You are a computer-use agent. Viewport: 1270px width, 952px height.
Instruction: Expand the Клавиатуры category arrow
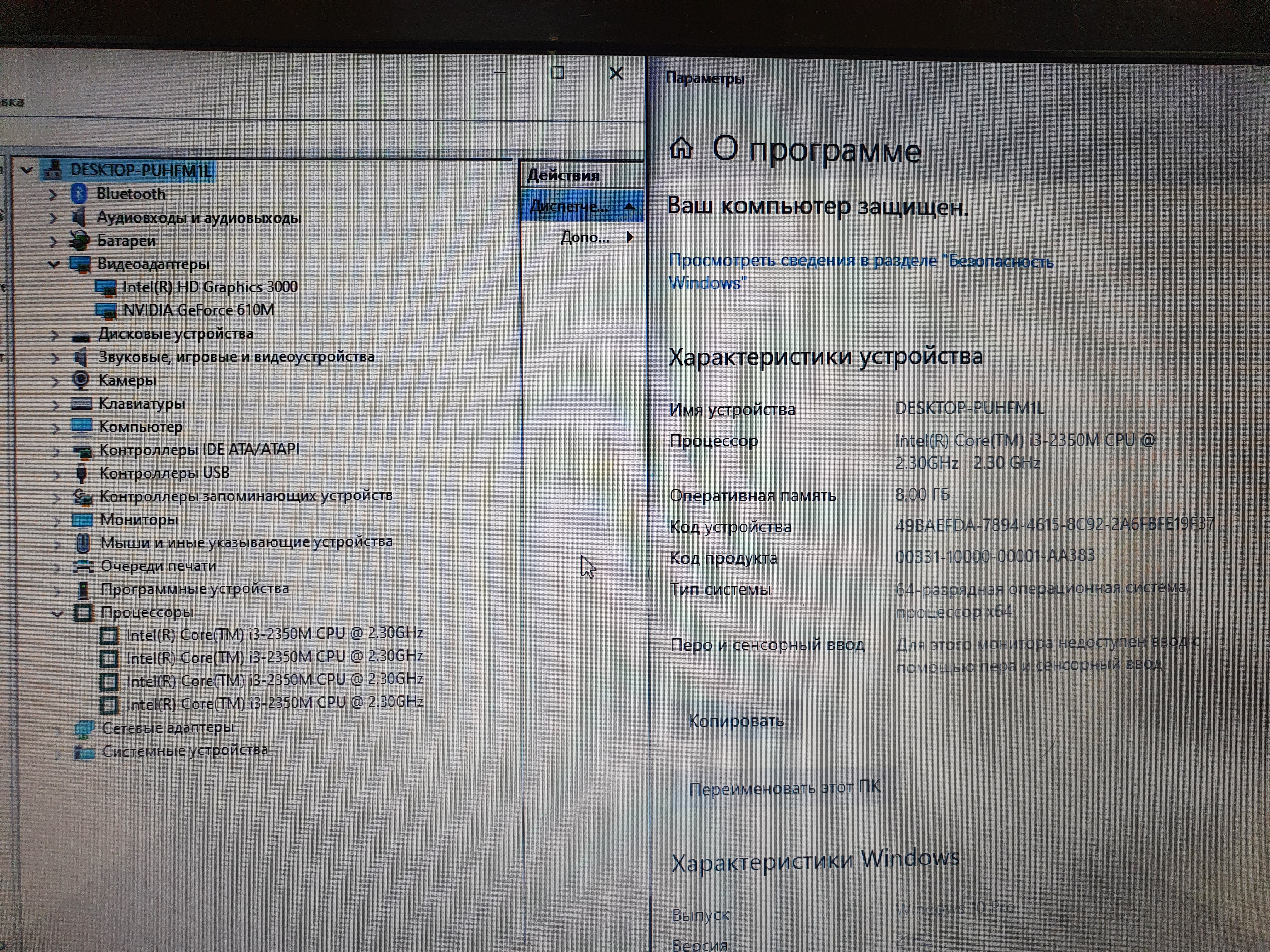click(56, 405)
